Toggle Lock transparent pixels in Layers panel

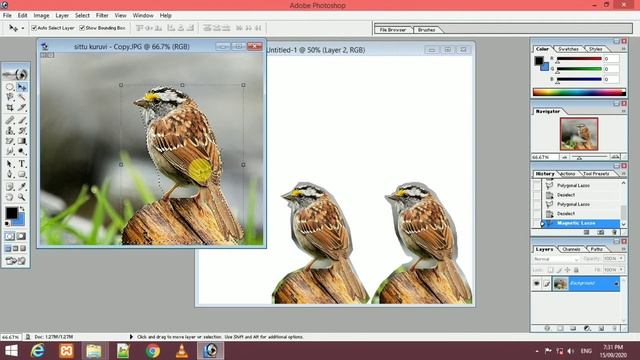[x=551, y=270]
